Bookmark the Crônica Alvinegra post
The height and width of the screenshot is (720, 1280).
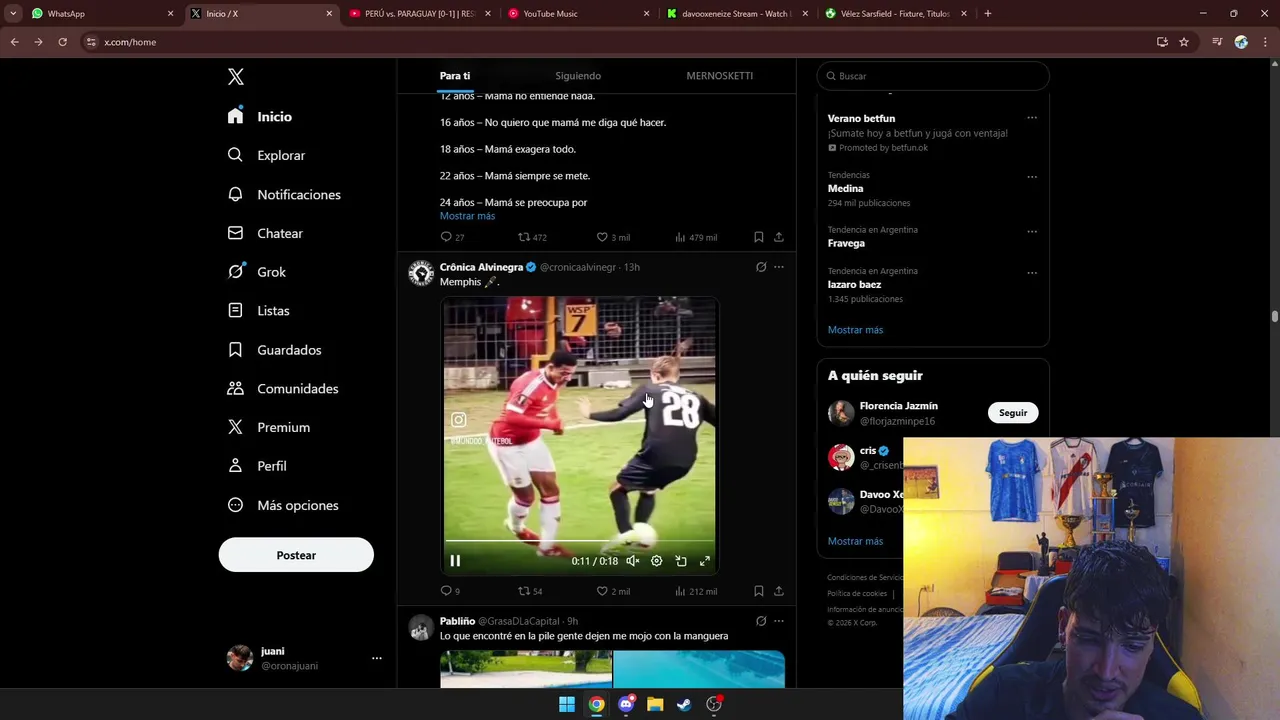[759, 591]
